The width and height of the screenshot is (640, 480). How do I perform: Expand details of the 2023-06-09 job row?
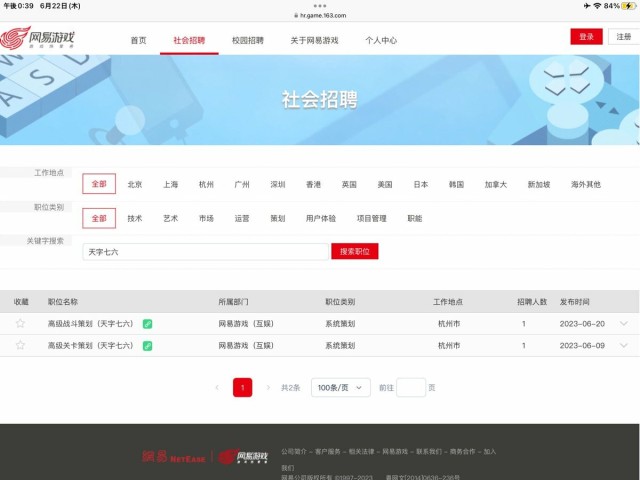click(x=624, y=346)
